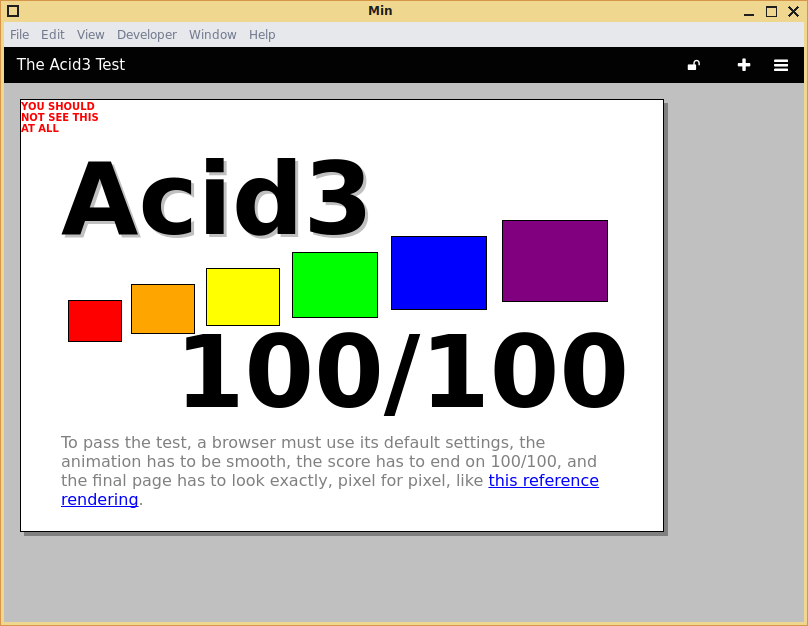This screenshot has width=808, height=626.
Task: Open a new tab with the plus icon
Action: pyautogui.click(x=744, y=64)
